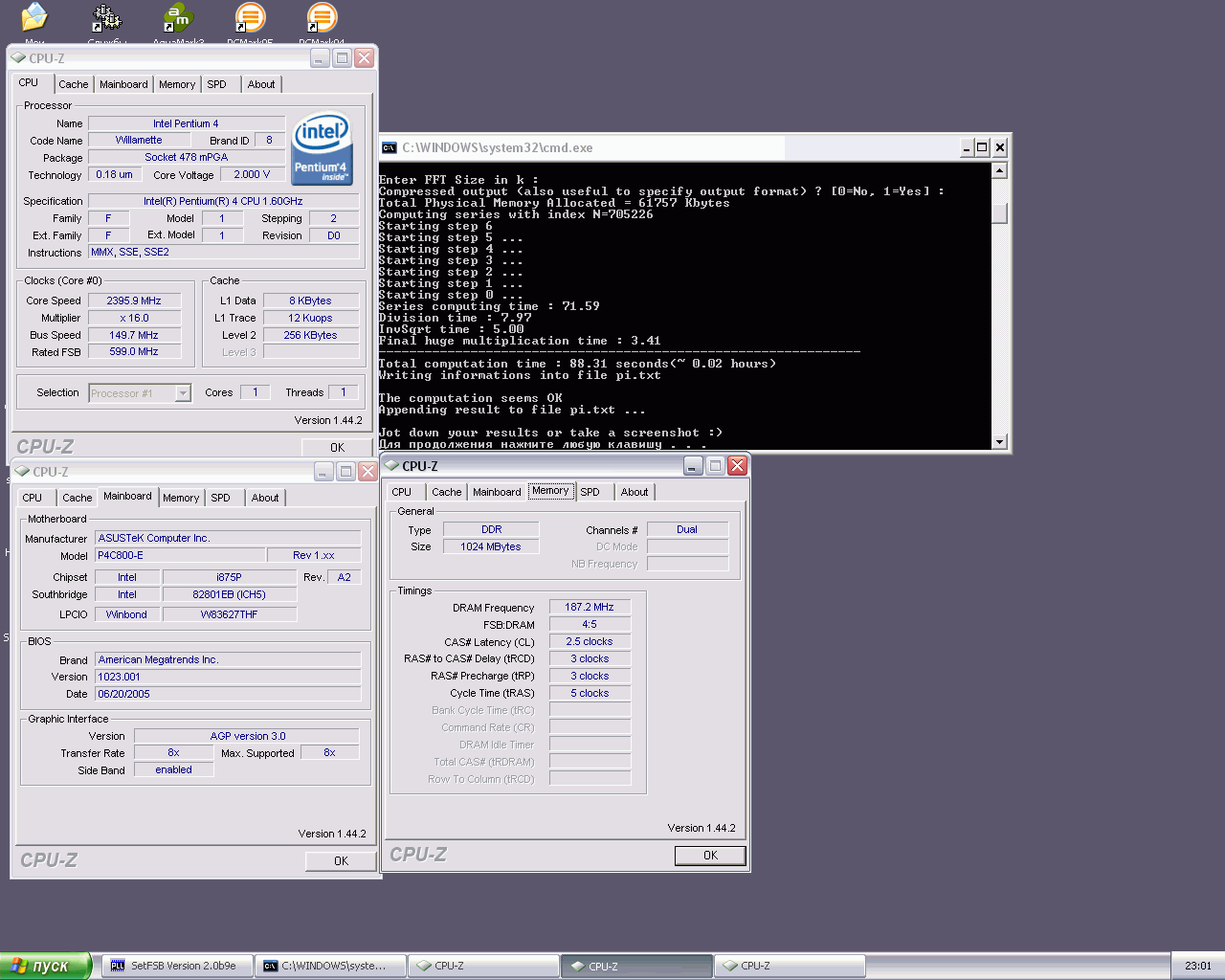Click the title icon of the Processor CPU-Z window
This screenshot has width=1225, height=980.
click(19, 58)
